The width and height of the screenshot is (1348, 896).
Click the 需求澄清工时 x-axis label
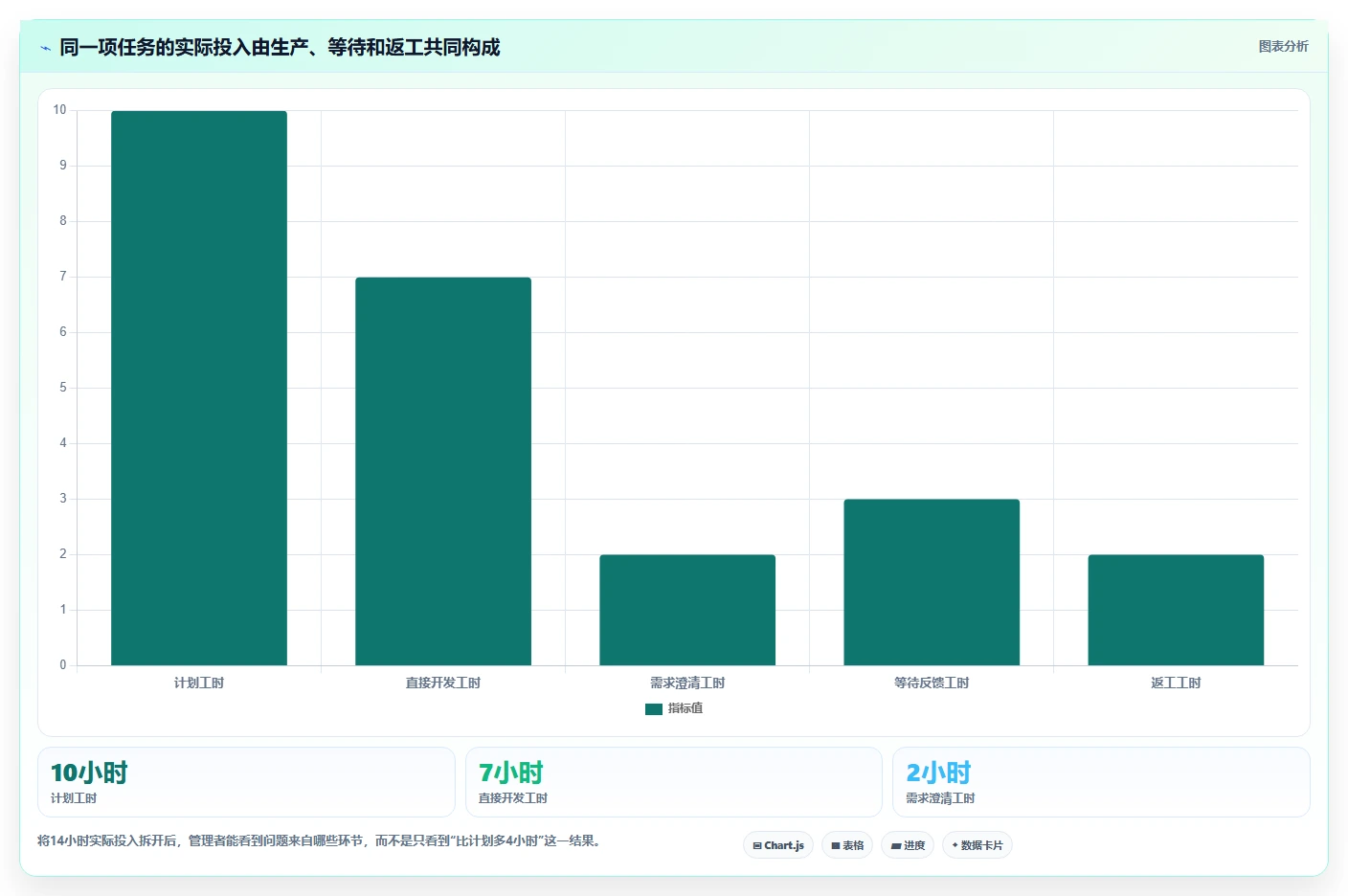click(x=687, y=683)
